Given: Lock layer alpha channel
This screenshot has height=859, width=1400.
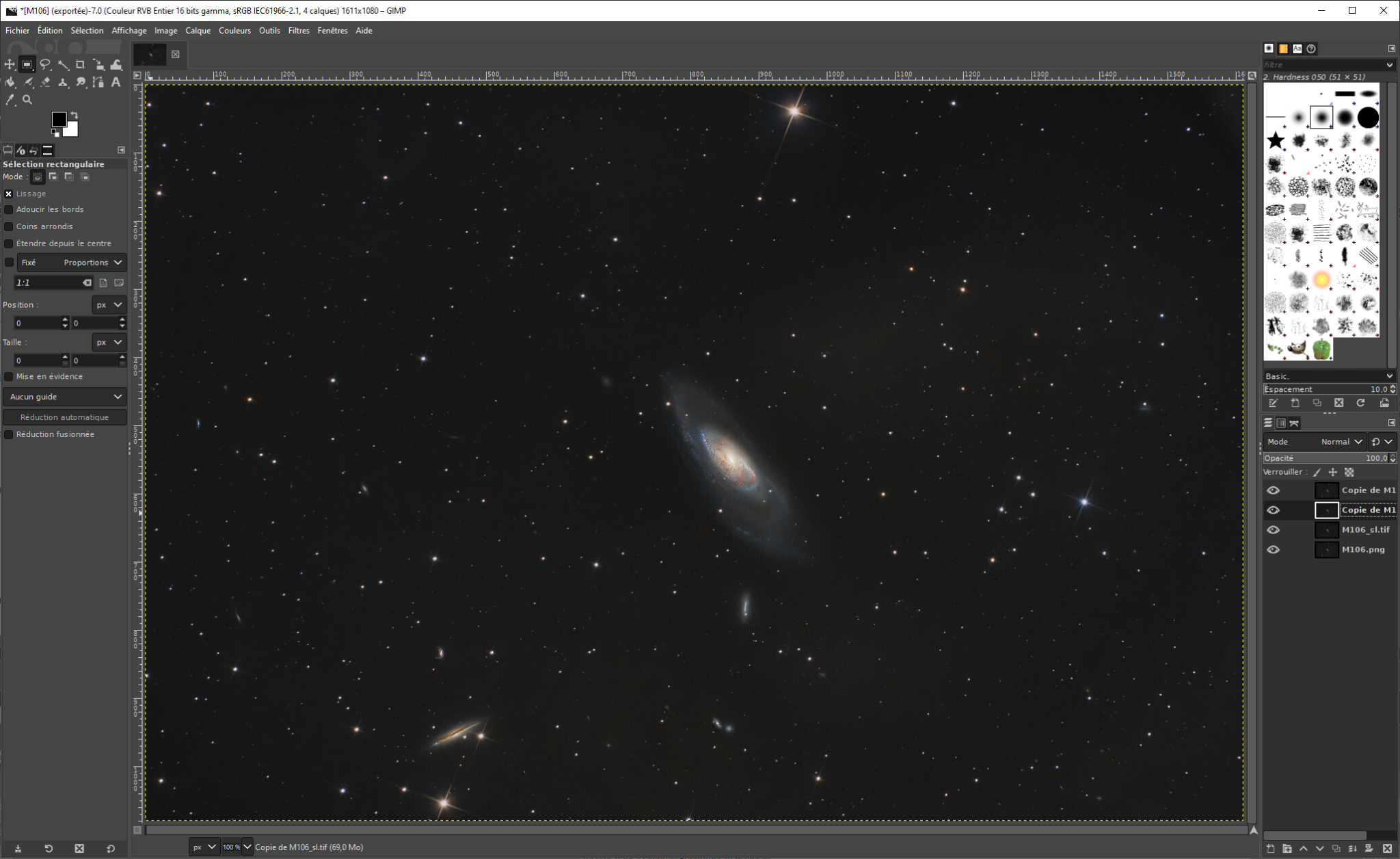Looking at the screenshot, I should coord(1349,472).
